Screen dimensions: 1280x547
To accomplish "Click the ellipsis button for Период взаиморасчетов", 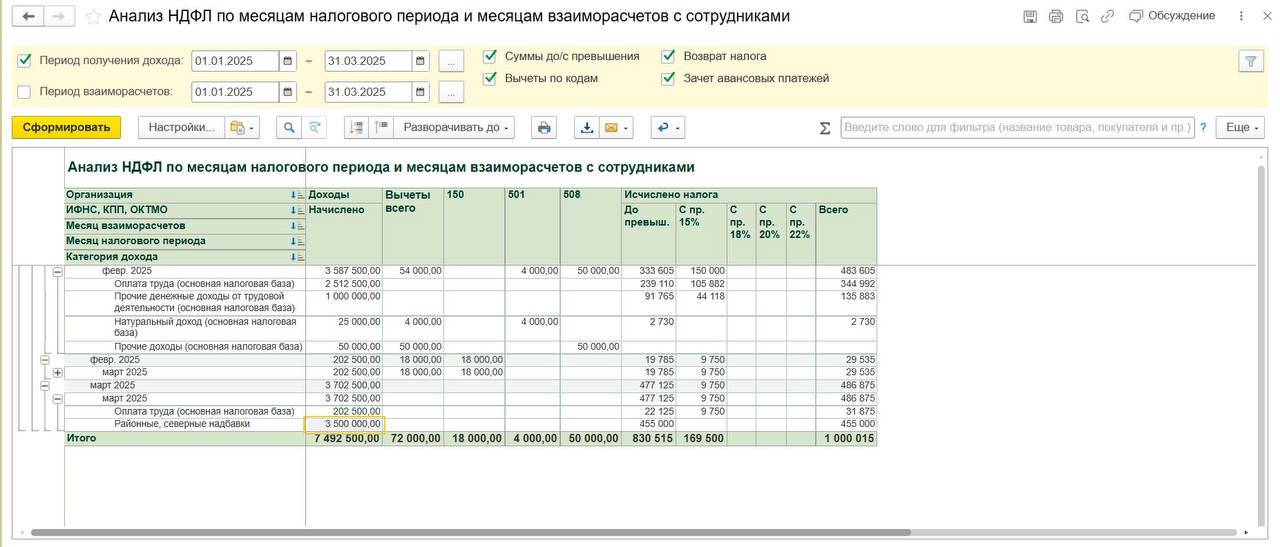I will click(x=451, y=92).
